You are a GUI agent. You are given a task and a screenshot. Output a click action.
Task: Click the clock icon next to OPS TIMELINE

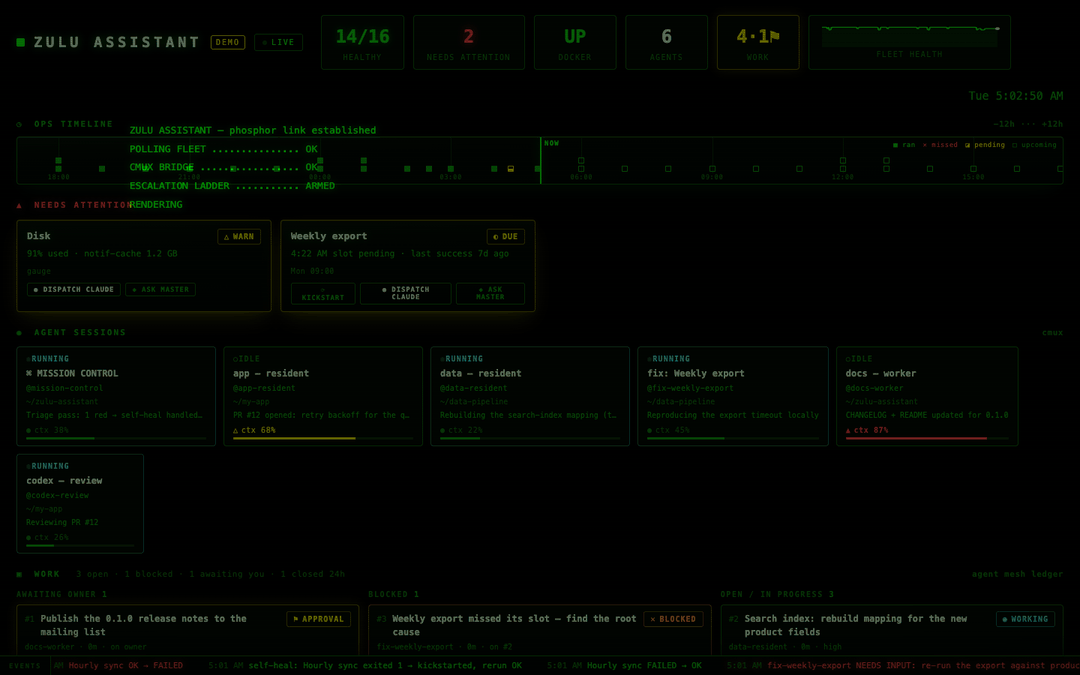click(x=19, y=124)
